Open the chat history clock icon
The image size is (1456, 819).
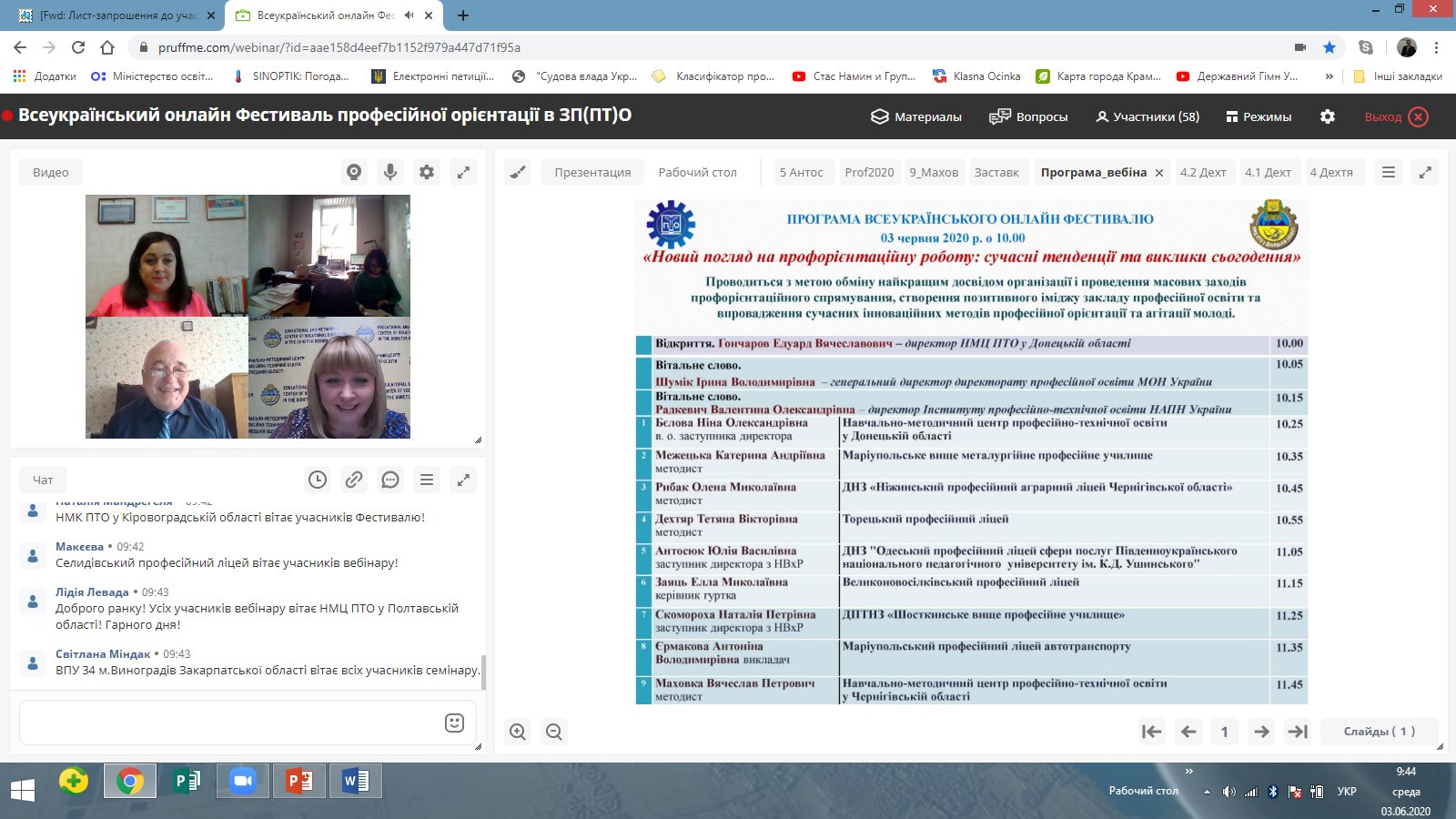point(318,480)
